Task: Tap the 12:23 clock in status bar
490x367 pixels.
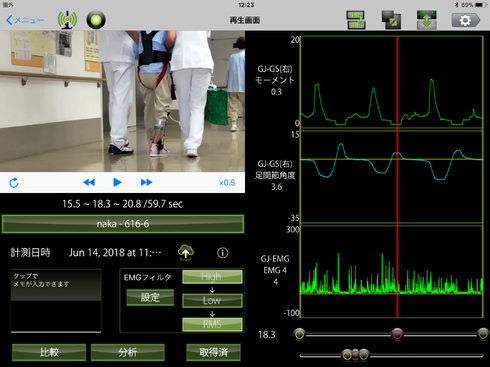Action: (246, 5)
